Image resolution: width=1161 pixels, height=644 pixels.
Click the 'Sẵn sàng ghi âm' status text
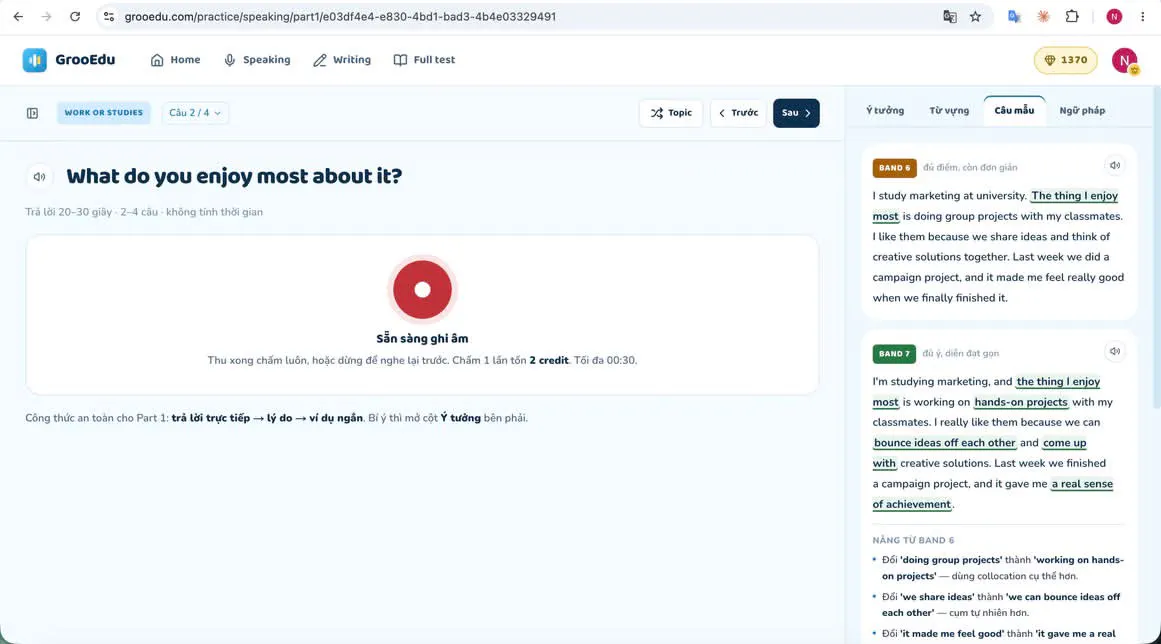click(422, 338)
